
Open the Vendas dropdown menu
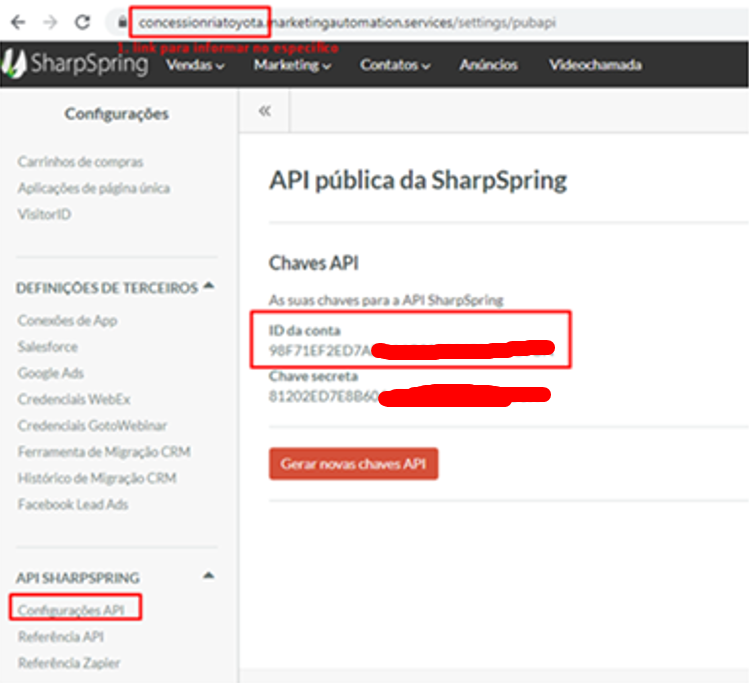coord(195,65)
